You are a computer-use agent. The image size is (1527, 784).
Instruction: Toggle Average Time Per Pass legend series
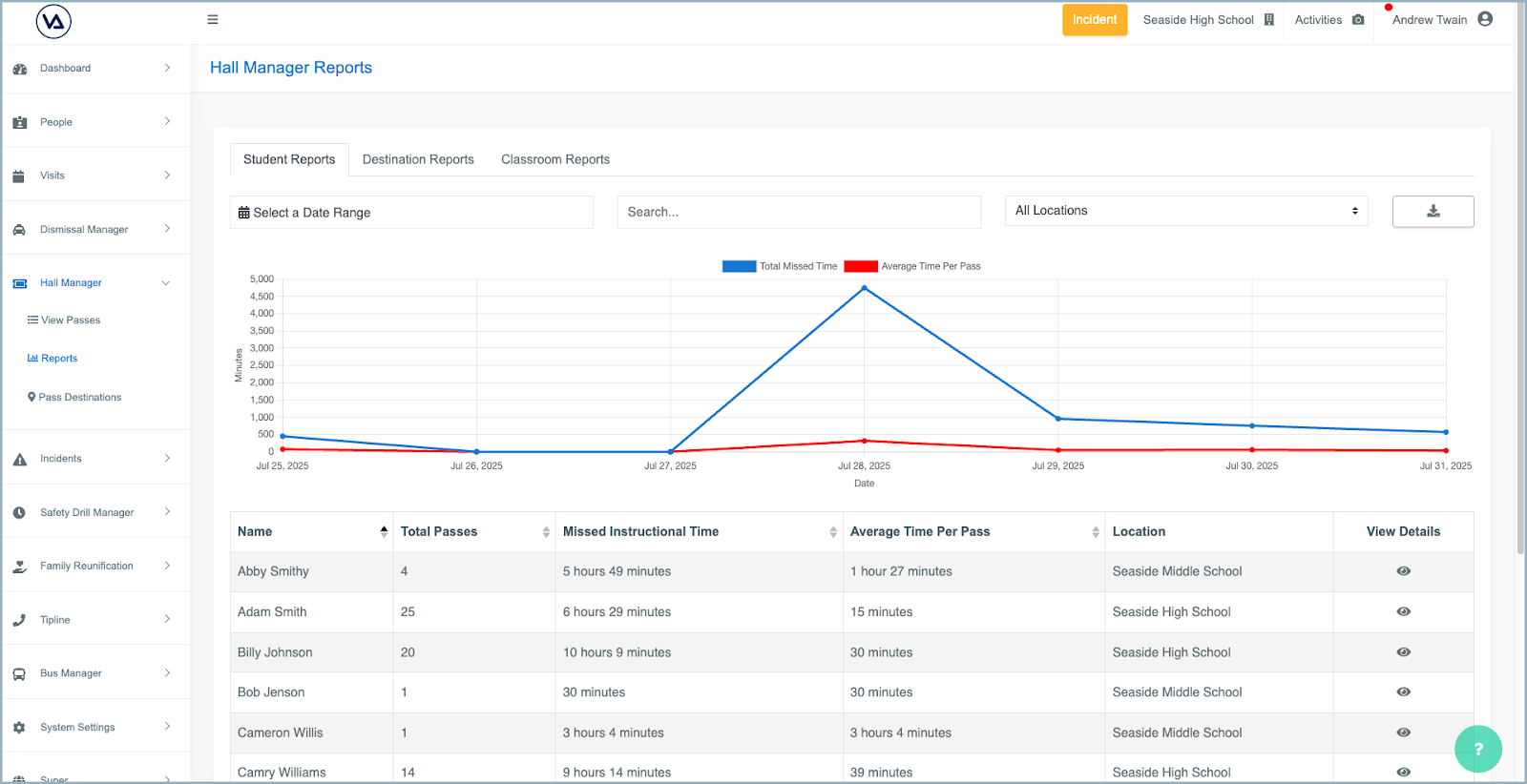pos(912,266)
